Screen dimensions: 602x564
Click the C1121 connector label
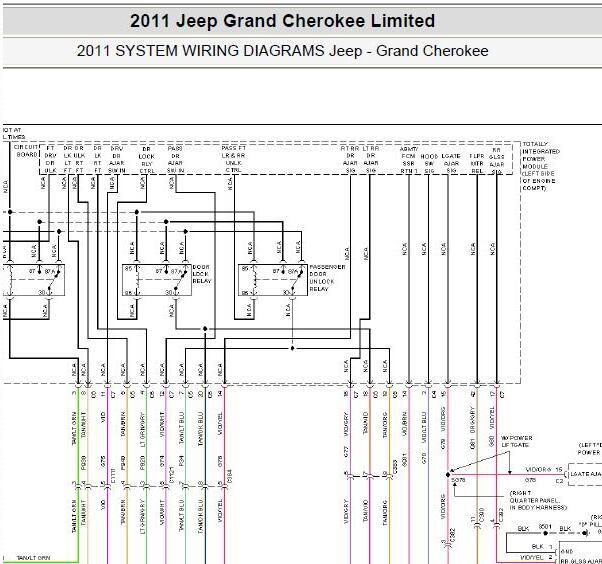pyautogui.click(x=172, y=475)
